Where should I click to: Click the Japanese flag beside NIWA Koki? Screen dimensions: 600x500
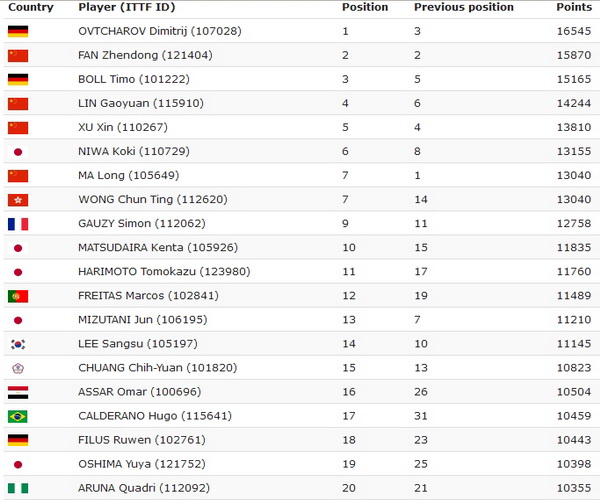(18, 152)
